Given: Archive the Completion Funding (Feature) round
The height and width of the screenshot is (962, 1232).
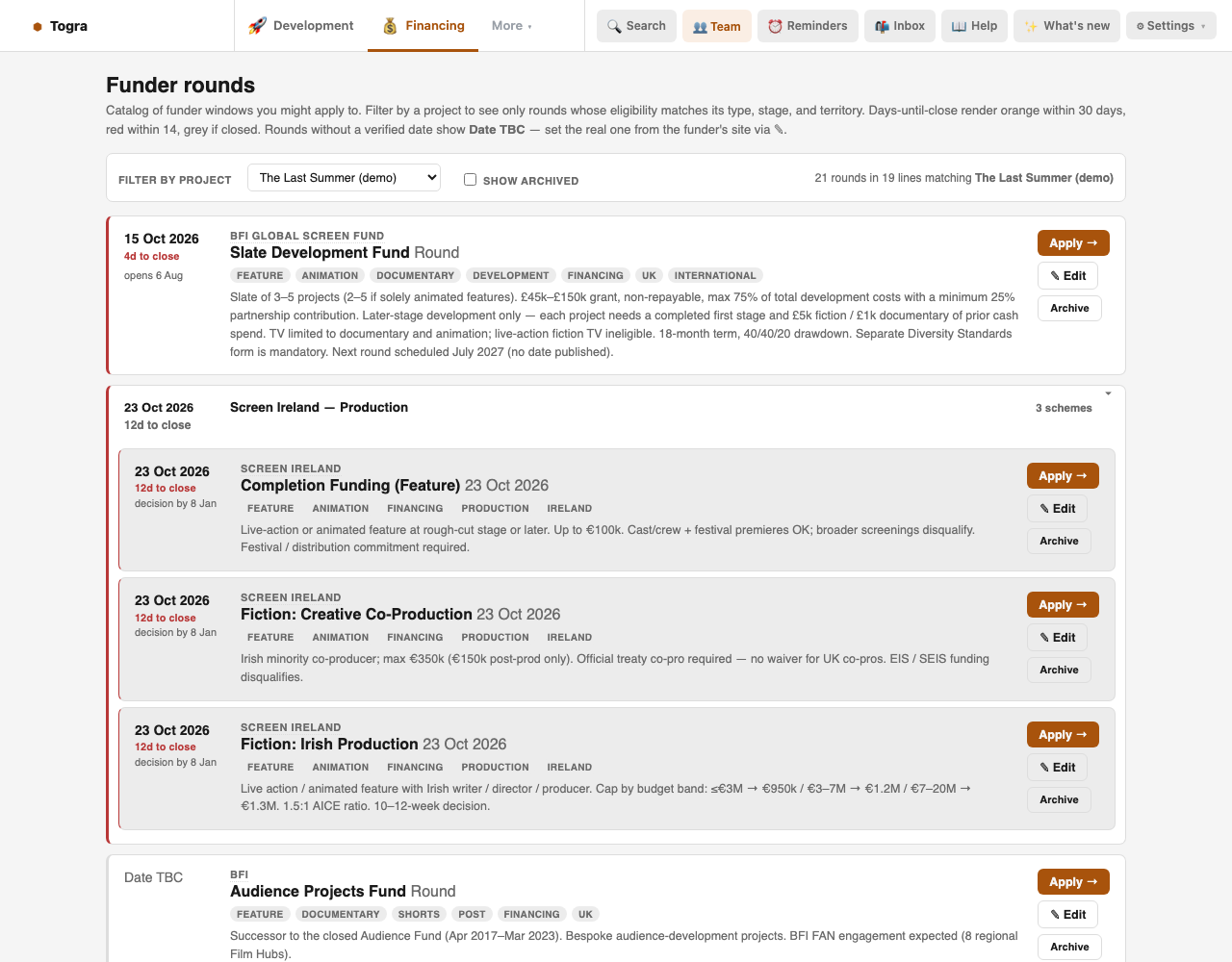Looking at the screenshot, I should tap(1059, 541).
